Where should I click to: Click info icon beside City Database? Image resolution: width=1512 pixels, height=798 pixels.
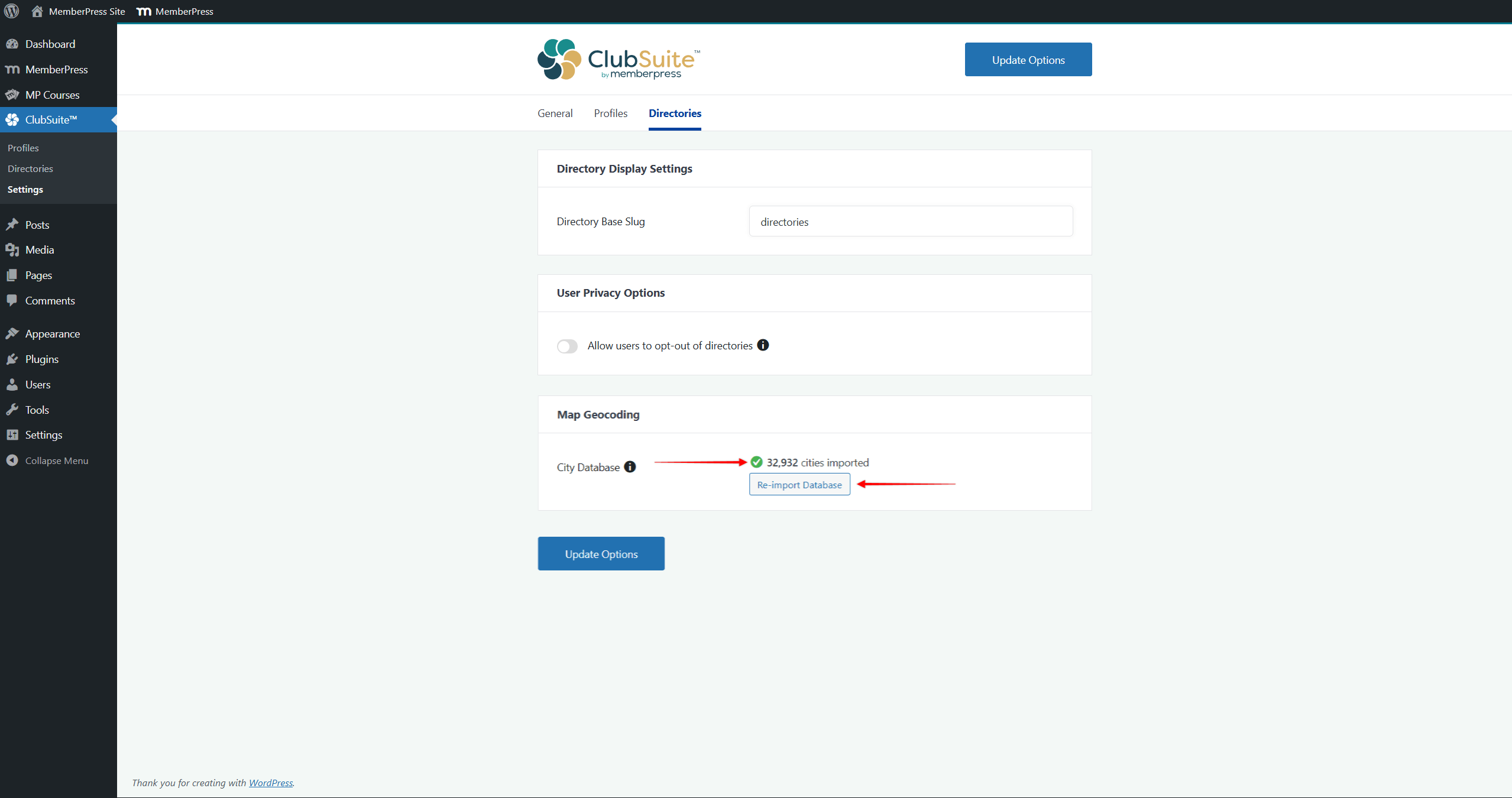[x=630, y=467]
